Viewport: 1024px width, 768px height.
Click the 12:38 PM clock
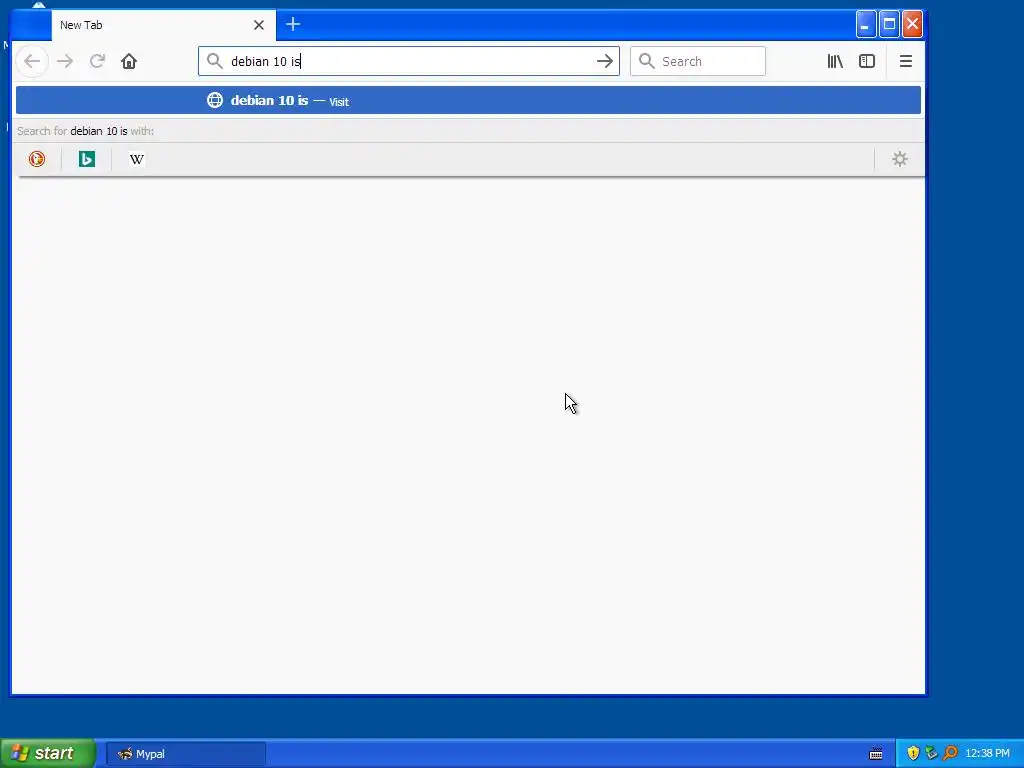pyautogui.click(x=987, y=754)
